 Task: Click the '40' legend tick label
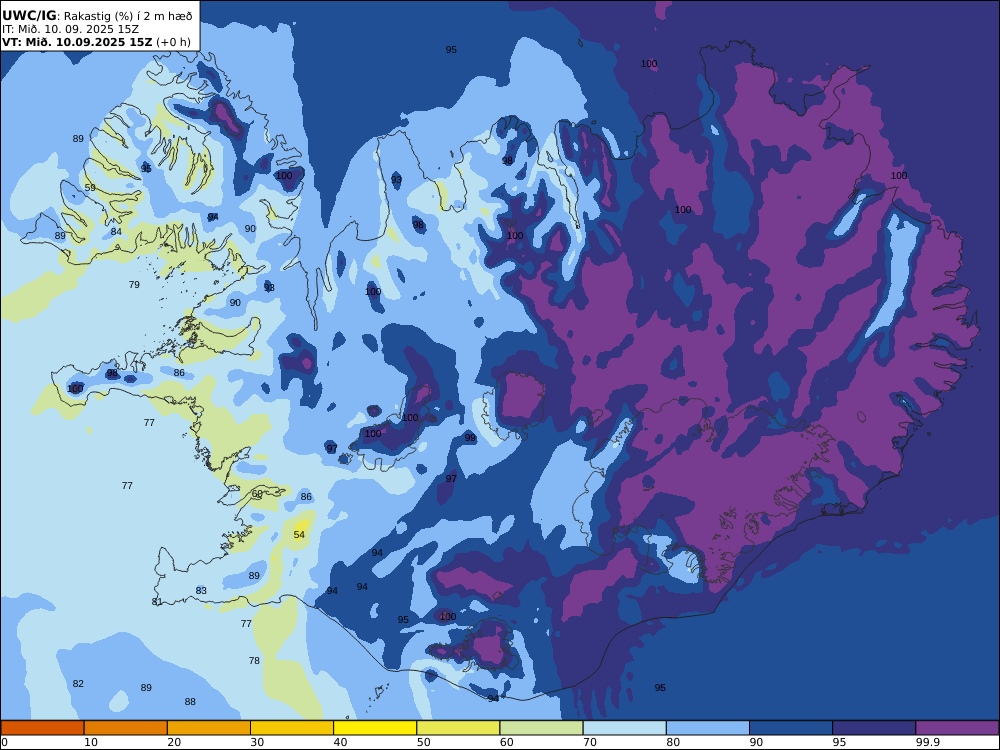pyautogui.click(x=341, y=742)
